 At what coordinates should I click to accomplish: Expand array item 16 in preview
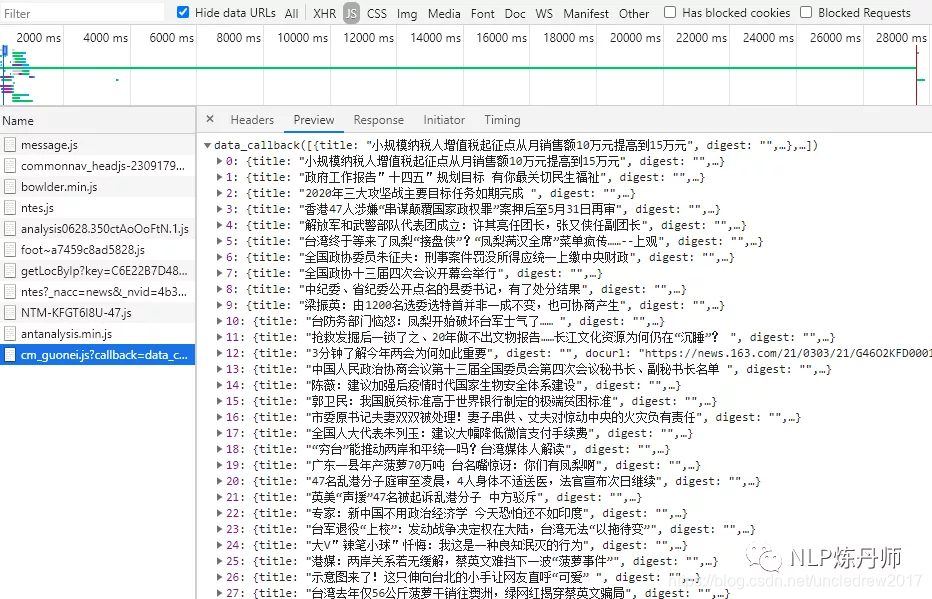click(x=219, y=417)
